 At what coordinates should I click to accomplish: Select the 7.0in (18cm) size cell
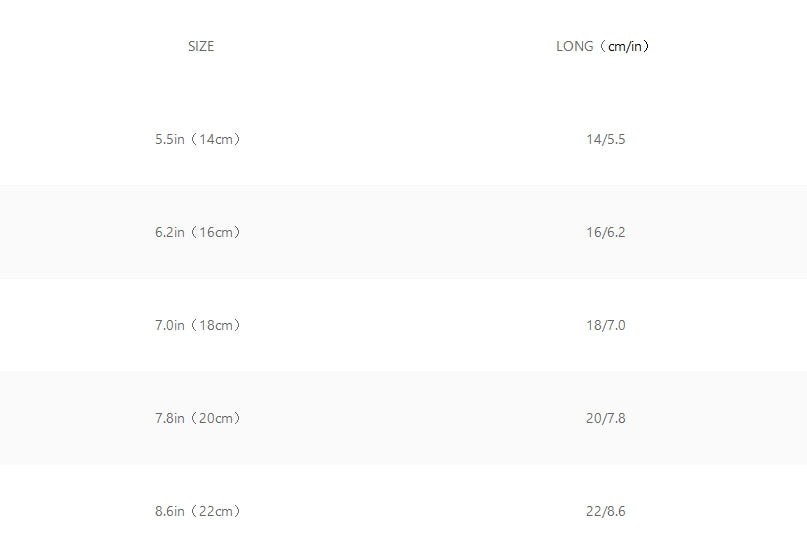(x=198, y=325)
